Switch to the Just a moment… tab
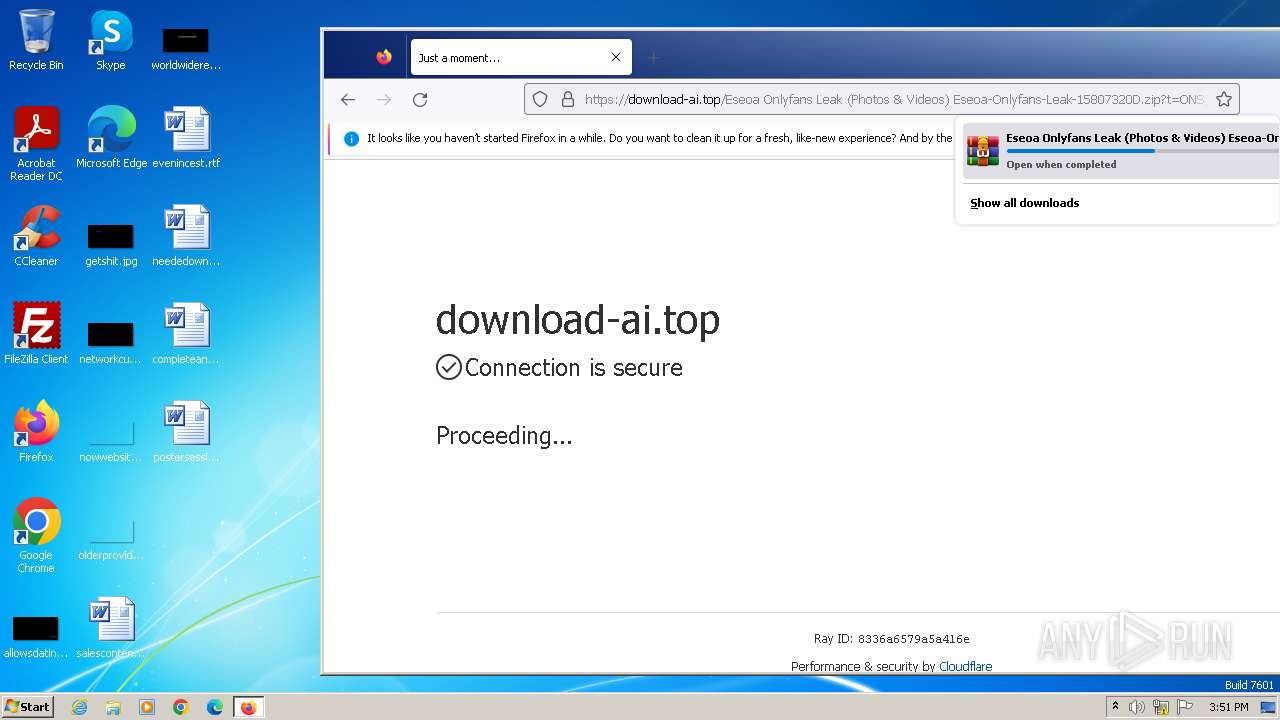The height and width of the screenshot is (720, 1280). pos(521,57)
